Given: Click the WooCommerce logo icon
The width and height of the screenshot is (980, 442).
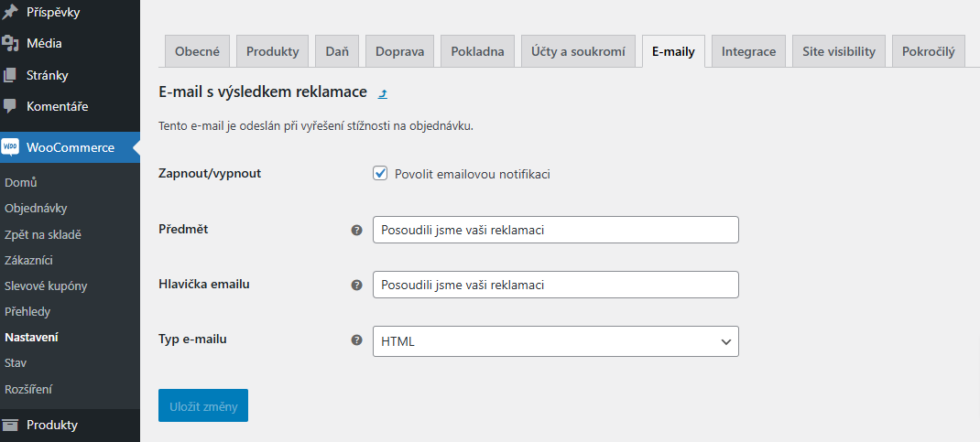Looking at the screenshot, I should click(x=10, y=148).
